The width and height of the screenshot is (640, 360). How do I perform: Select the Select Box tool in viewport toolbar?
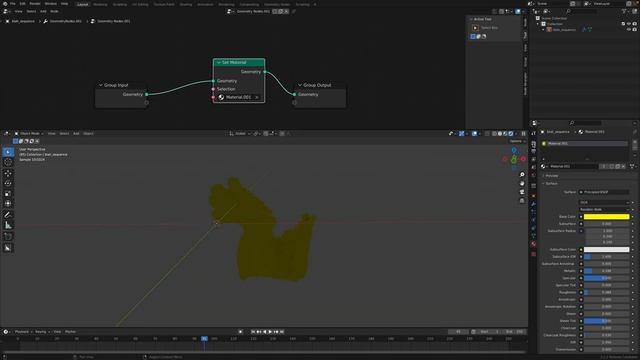coord(8,152)
